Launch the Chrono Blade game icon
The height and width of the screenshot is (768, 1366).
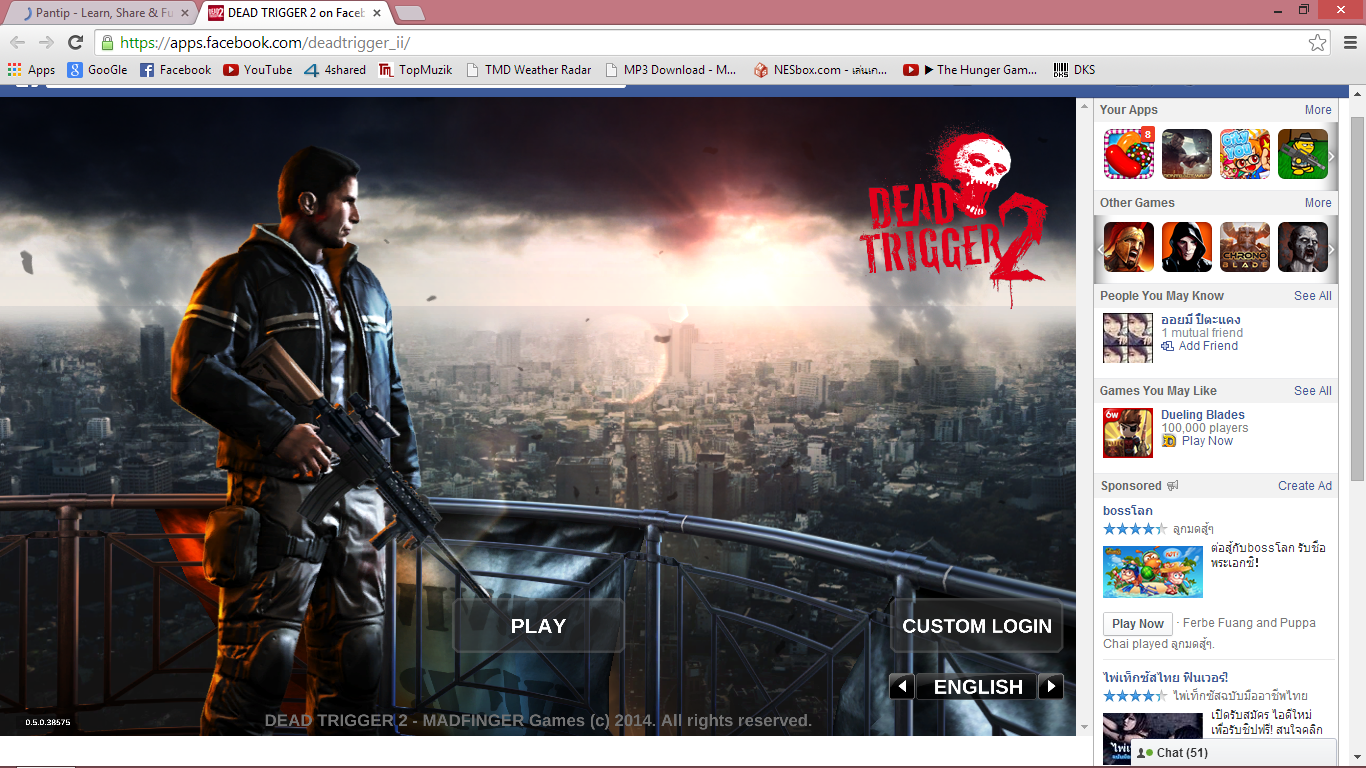point(1245,247)
